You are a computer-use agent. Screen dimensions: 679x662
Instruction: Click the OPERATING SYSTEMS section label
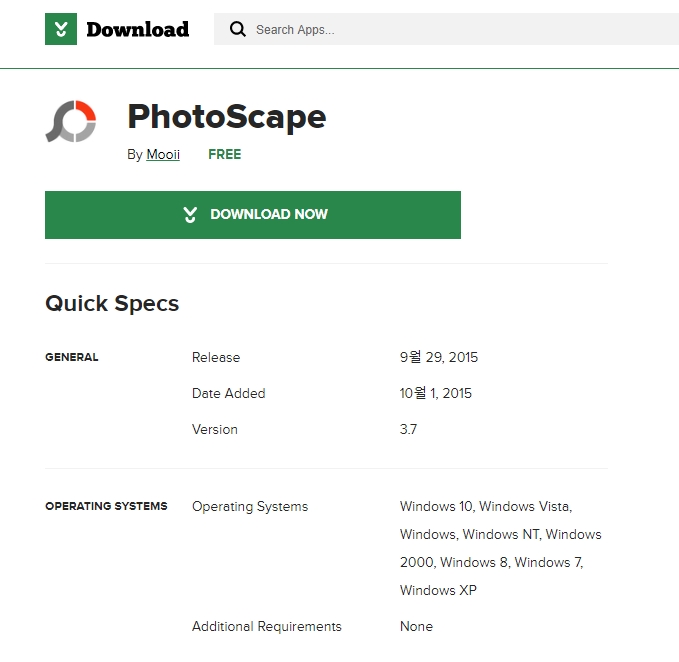(x=107, y=506)
